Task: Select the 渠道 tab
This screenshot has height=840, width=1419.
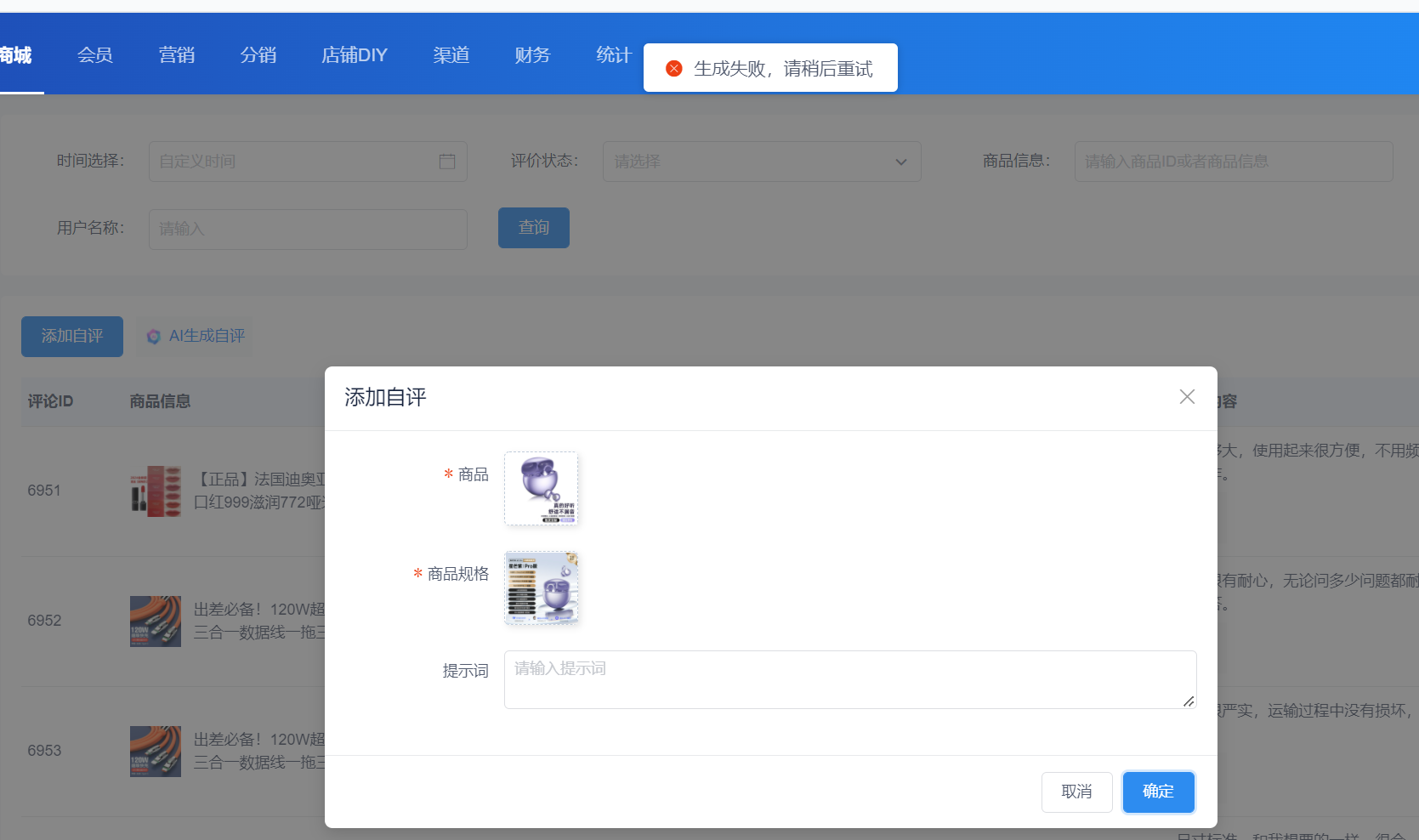Action: (x=451, y=55)
